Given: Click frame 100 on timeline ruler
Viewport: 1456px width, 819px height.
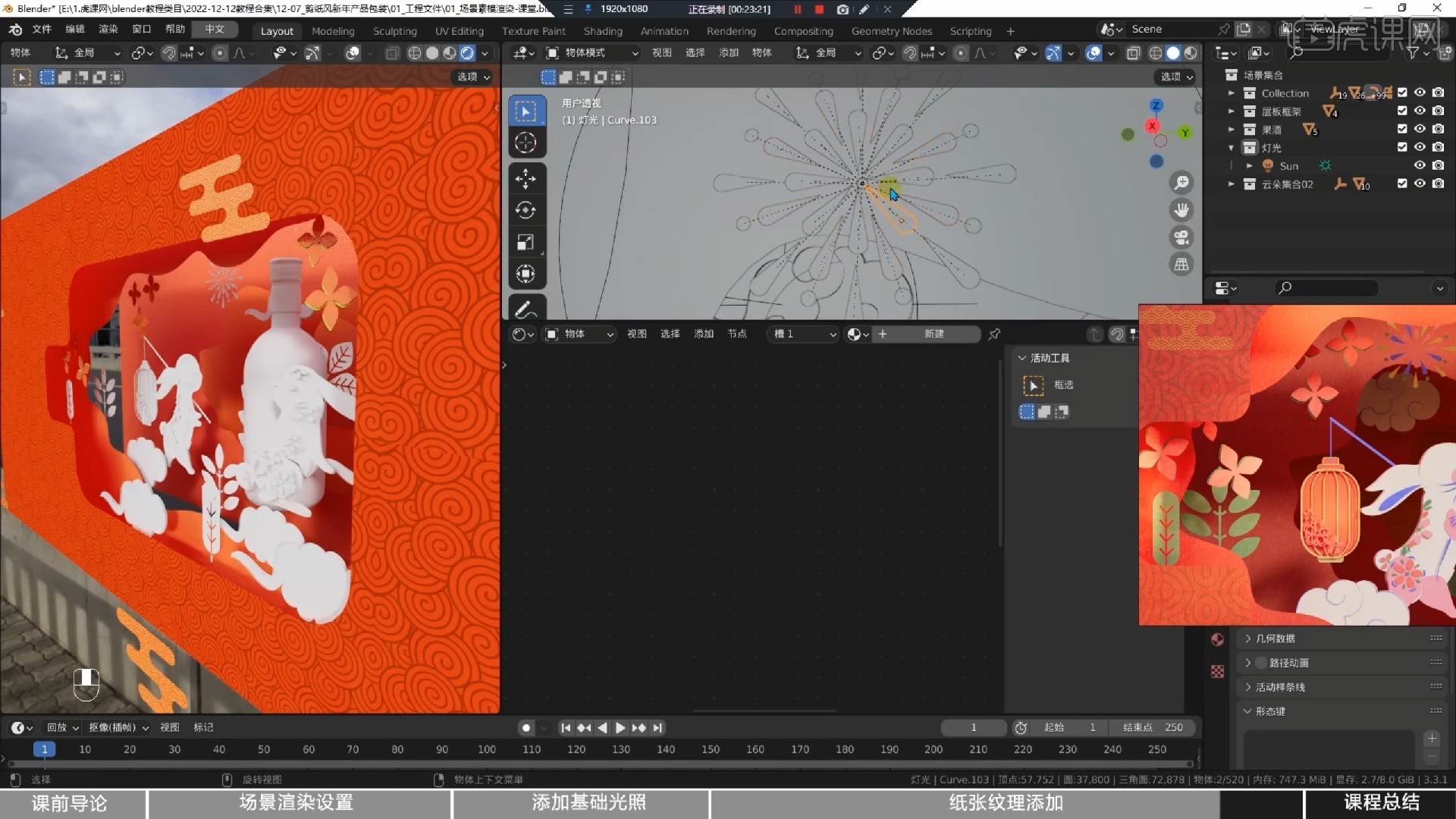Looking at the screenshot, I should [x=487, y=749].
